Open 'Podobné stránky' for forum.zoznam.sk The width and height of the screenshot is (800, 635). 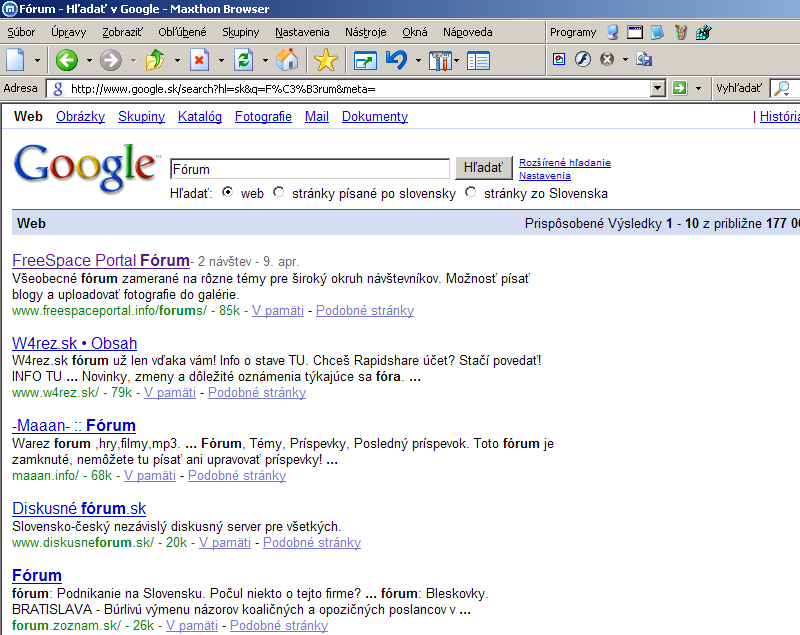(x=279, y=625)
